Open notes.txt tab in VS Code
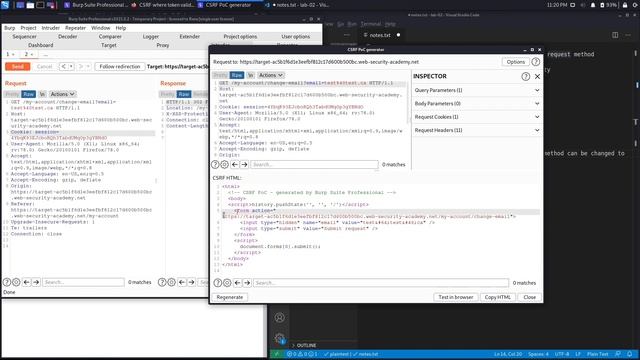This screenshot has width=640, height=360. coord(381,35)
